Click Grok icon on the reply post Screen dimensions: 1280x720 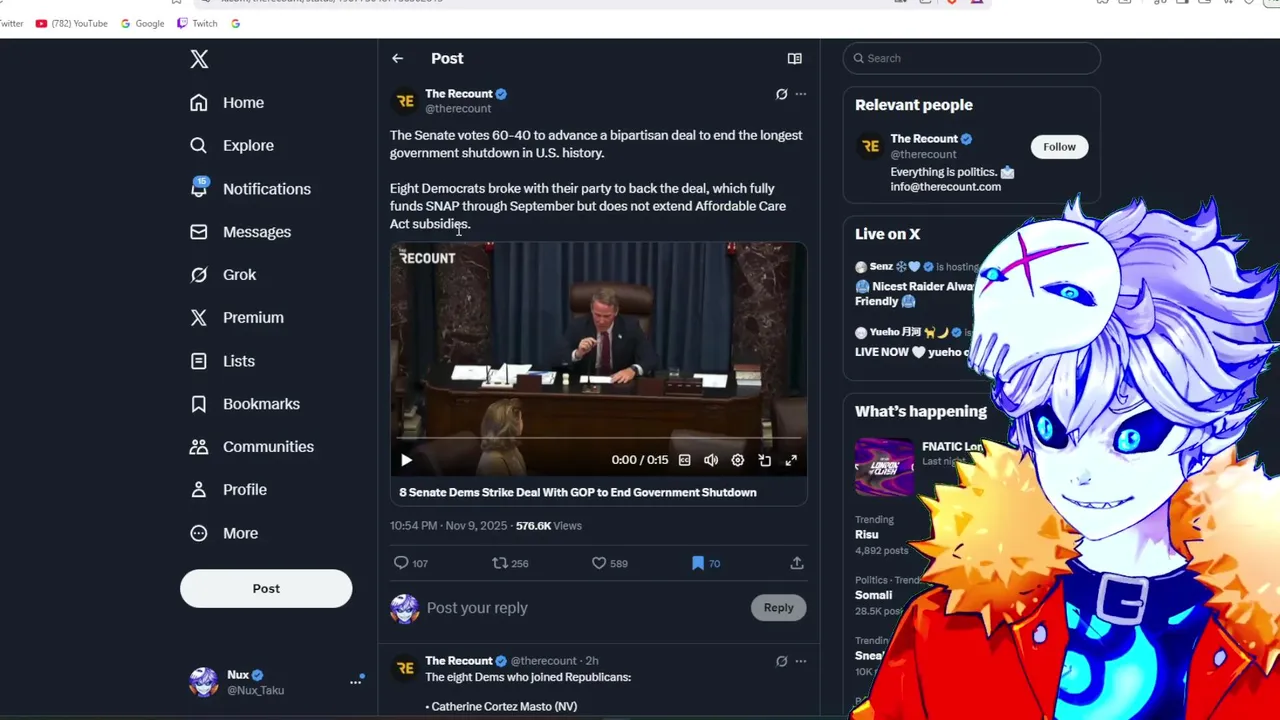tap(782, 661)
